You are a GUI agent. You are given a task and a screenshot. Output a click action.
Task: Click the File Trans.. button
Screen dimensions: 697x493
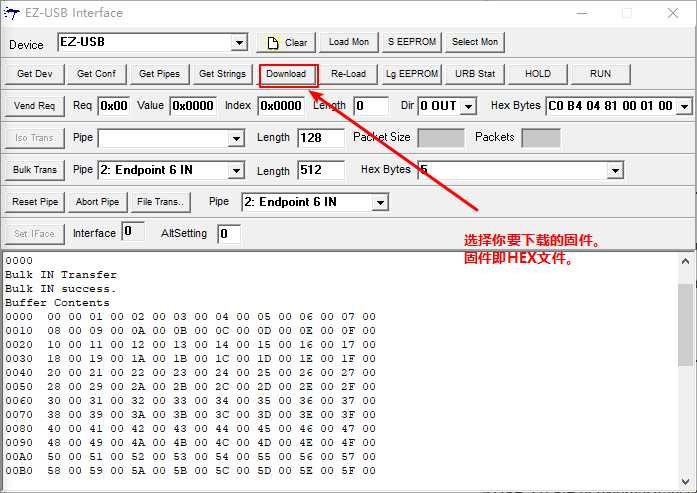point(160,202)
